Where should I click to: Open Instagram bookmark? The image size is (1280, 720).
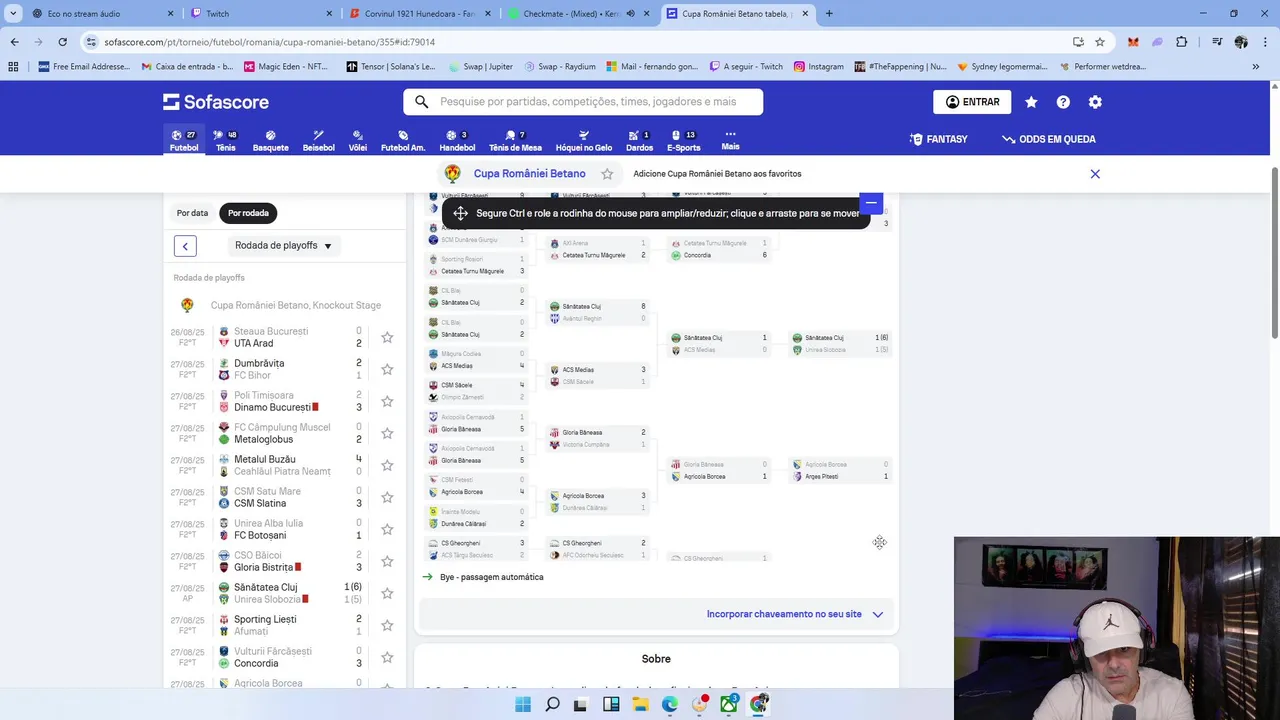[819, 67]
